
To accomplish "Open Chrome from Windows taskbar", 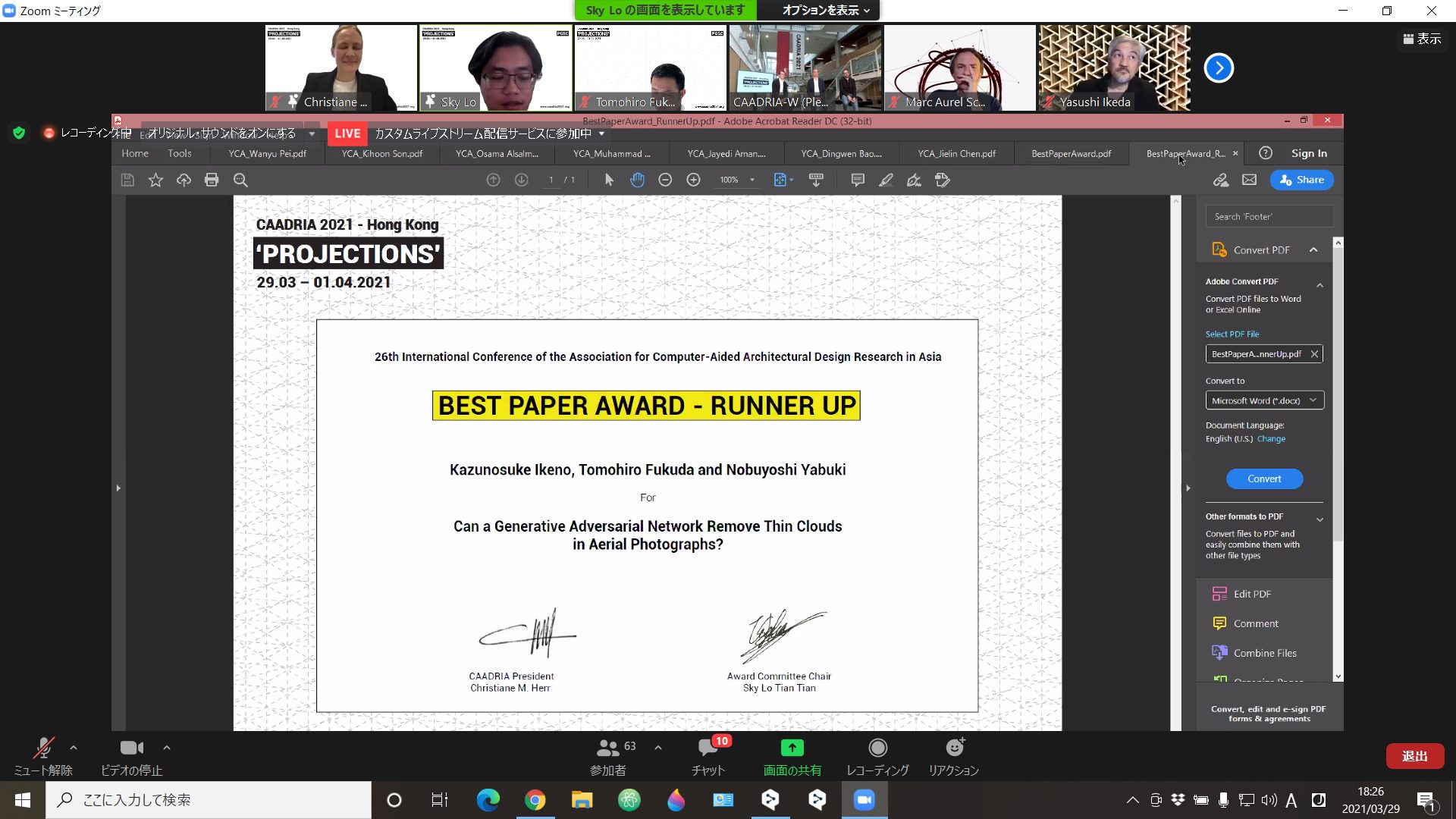I will [x=535, y=800].
